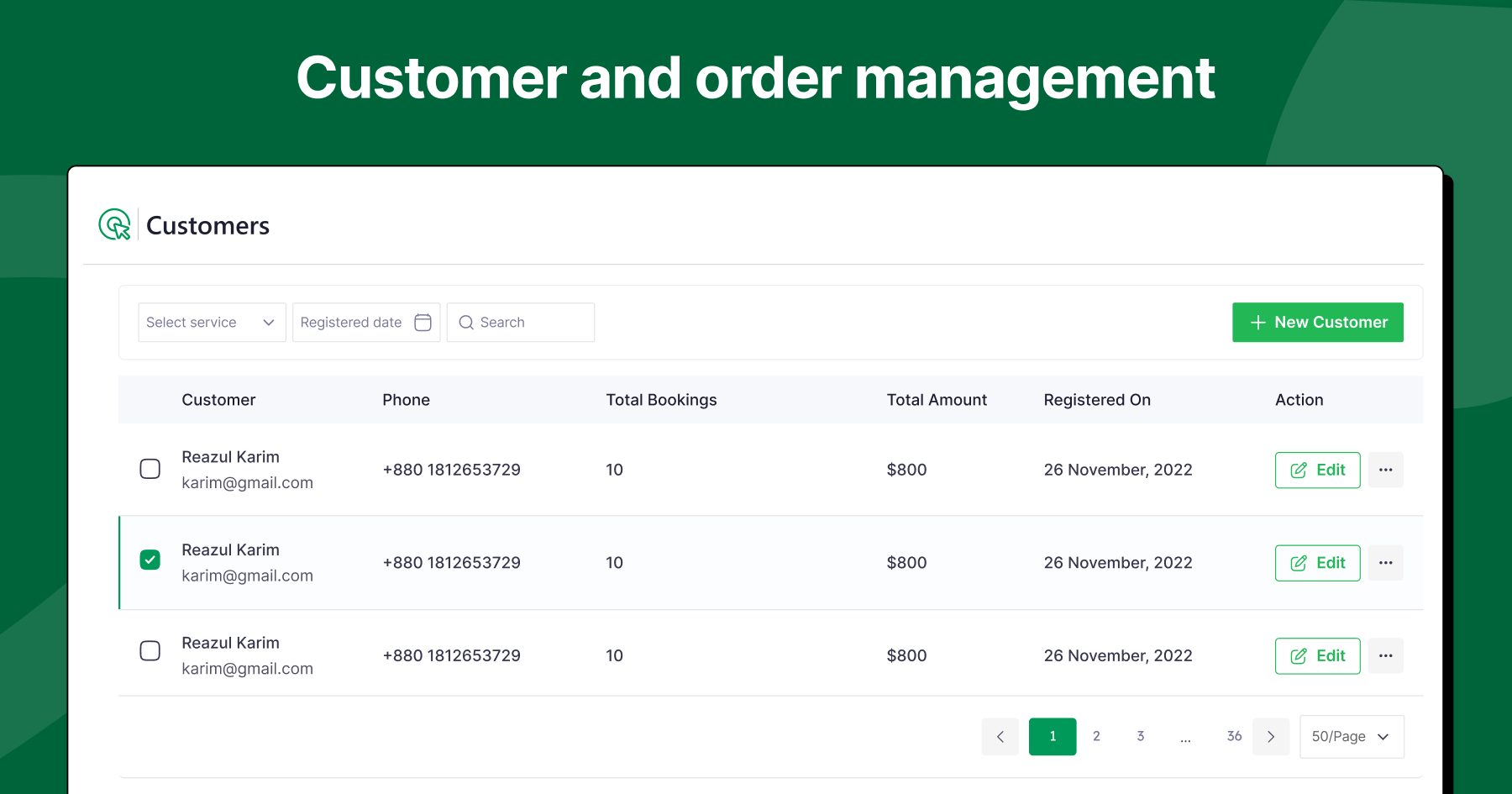Image resolution: width=1512 pixels, height=794 pixels.
Task: Click the Phone column header
Action: [406, 400]
